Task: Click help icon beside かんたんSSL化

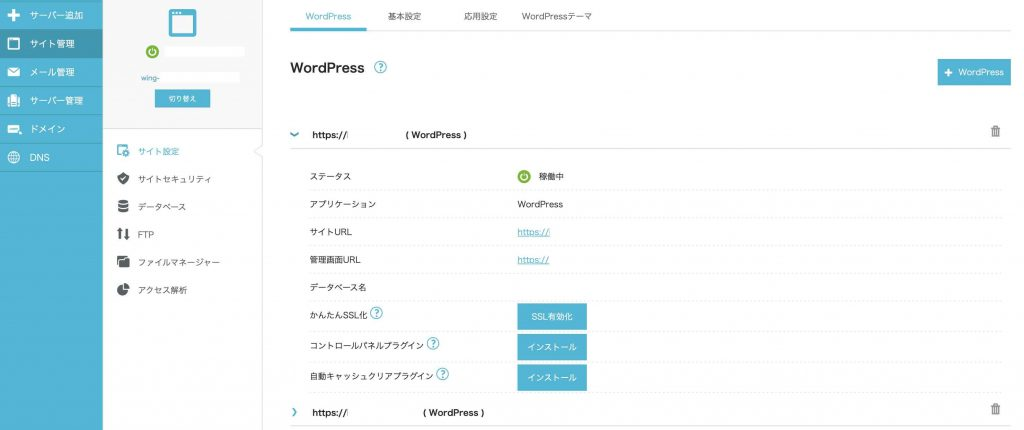Action: [x=376, y=313]
